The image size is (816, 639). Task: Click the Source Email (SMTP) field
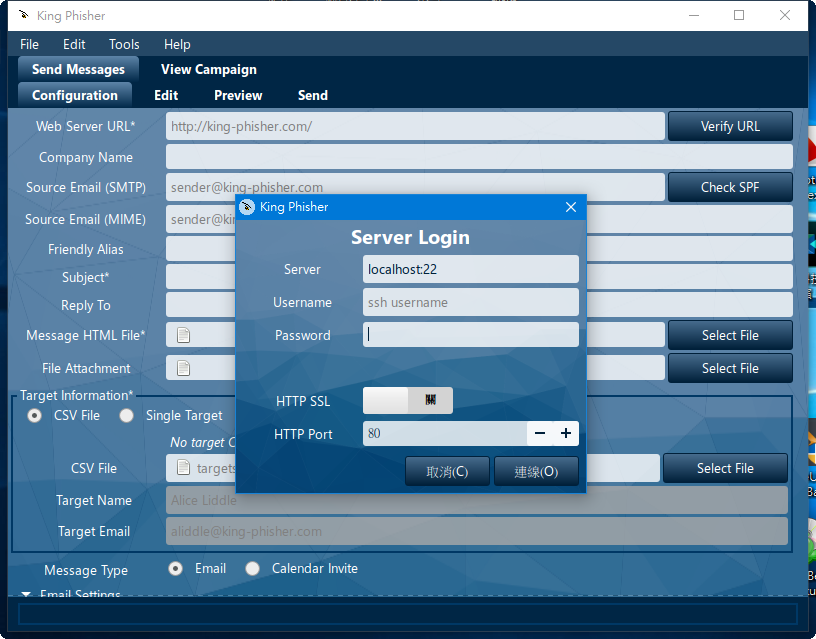coord(415,187)
